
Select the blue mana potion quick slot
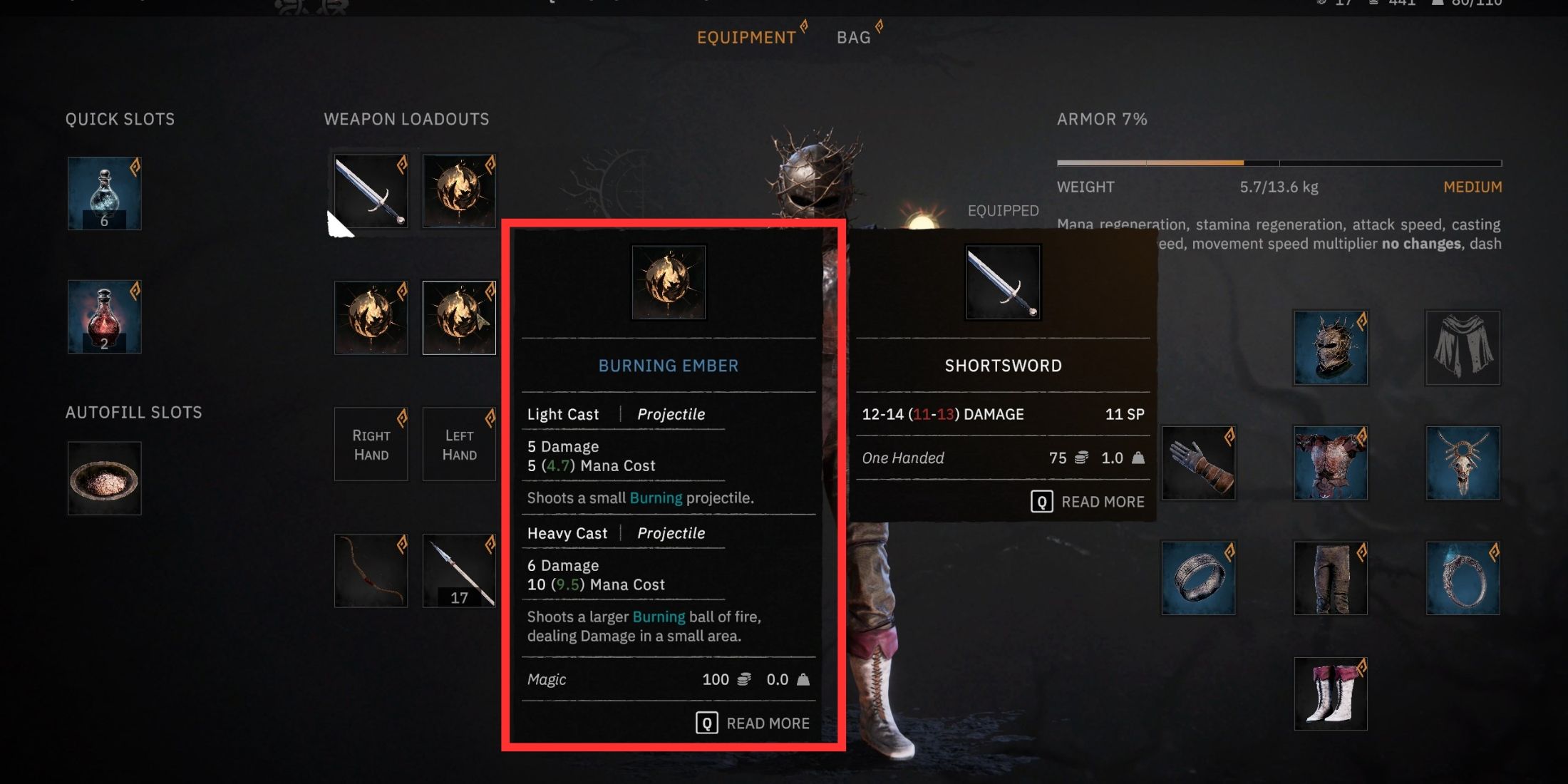point(105,193)
